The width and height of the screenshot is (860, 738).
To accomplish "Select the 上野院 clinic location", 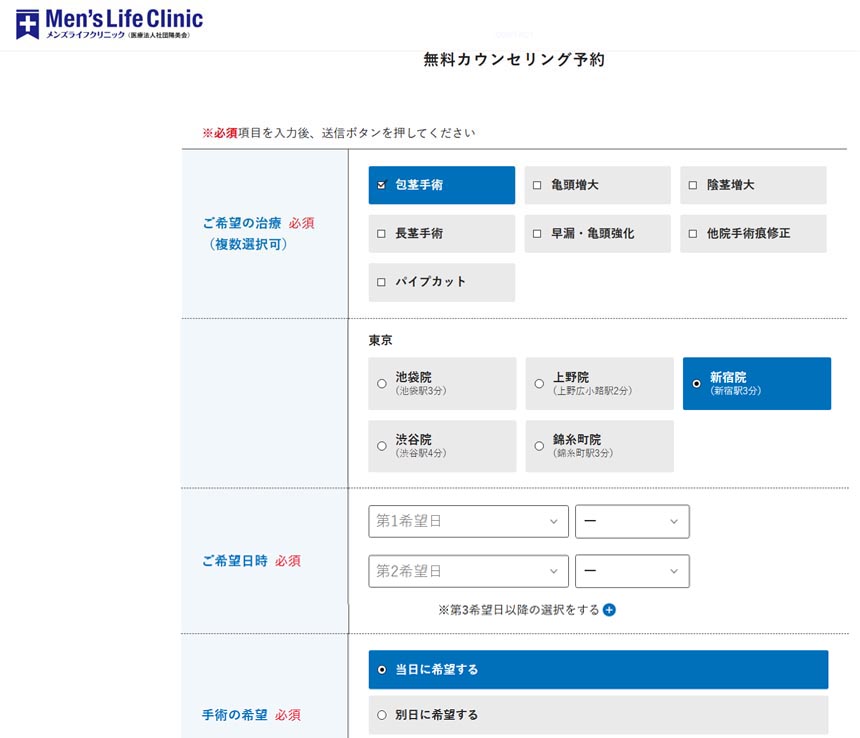I will [x=539, y=384].
